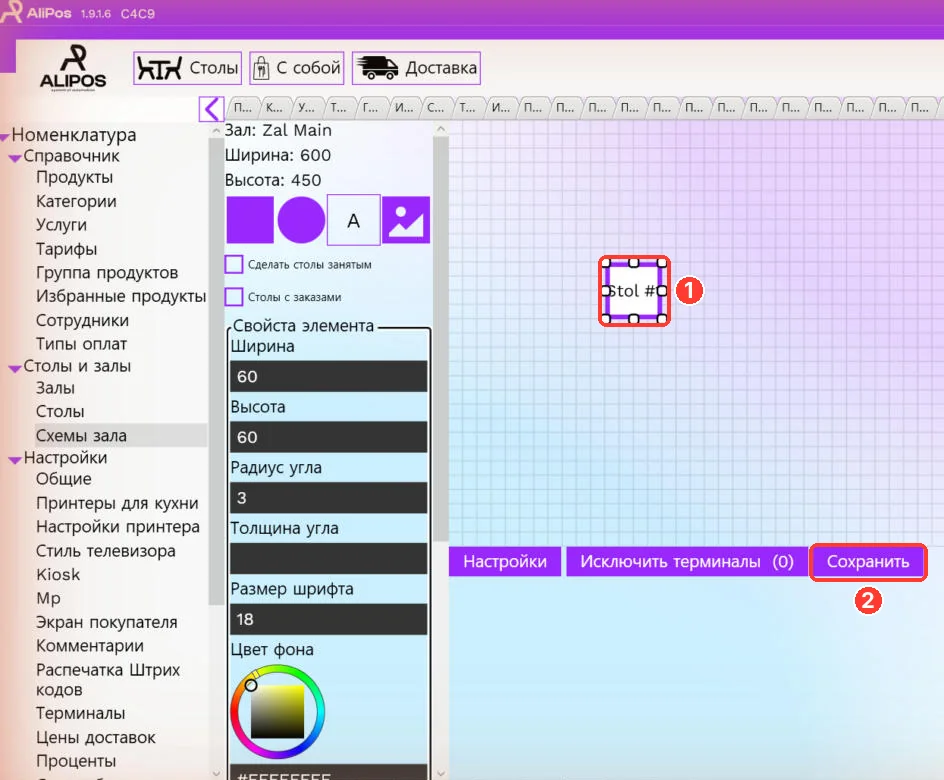944x780 pixels.
Task: Collapse the Справочник tree node
Action: [15, 158]
